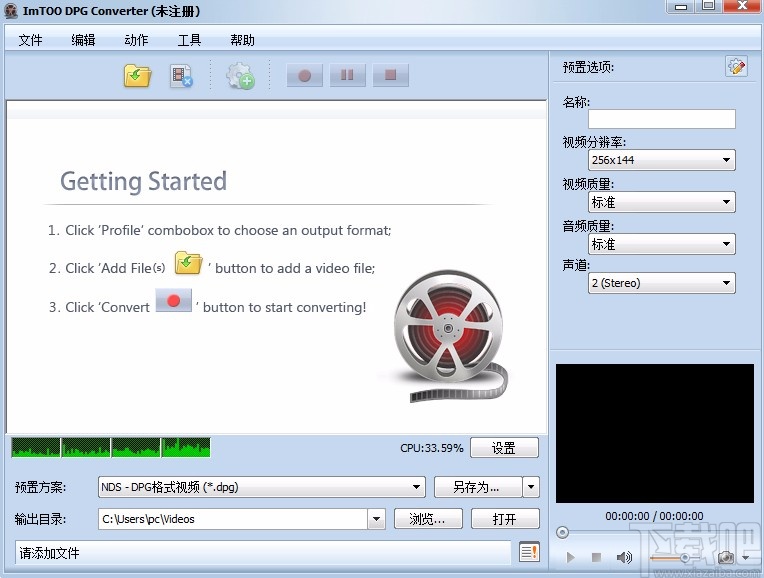Take a snapshot with the camera icon
Screen dimensions: 764x578
[x=726, y=557]
